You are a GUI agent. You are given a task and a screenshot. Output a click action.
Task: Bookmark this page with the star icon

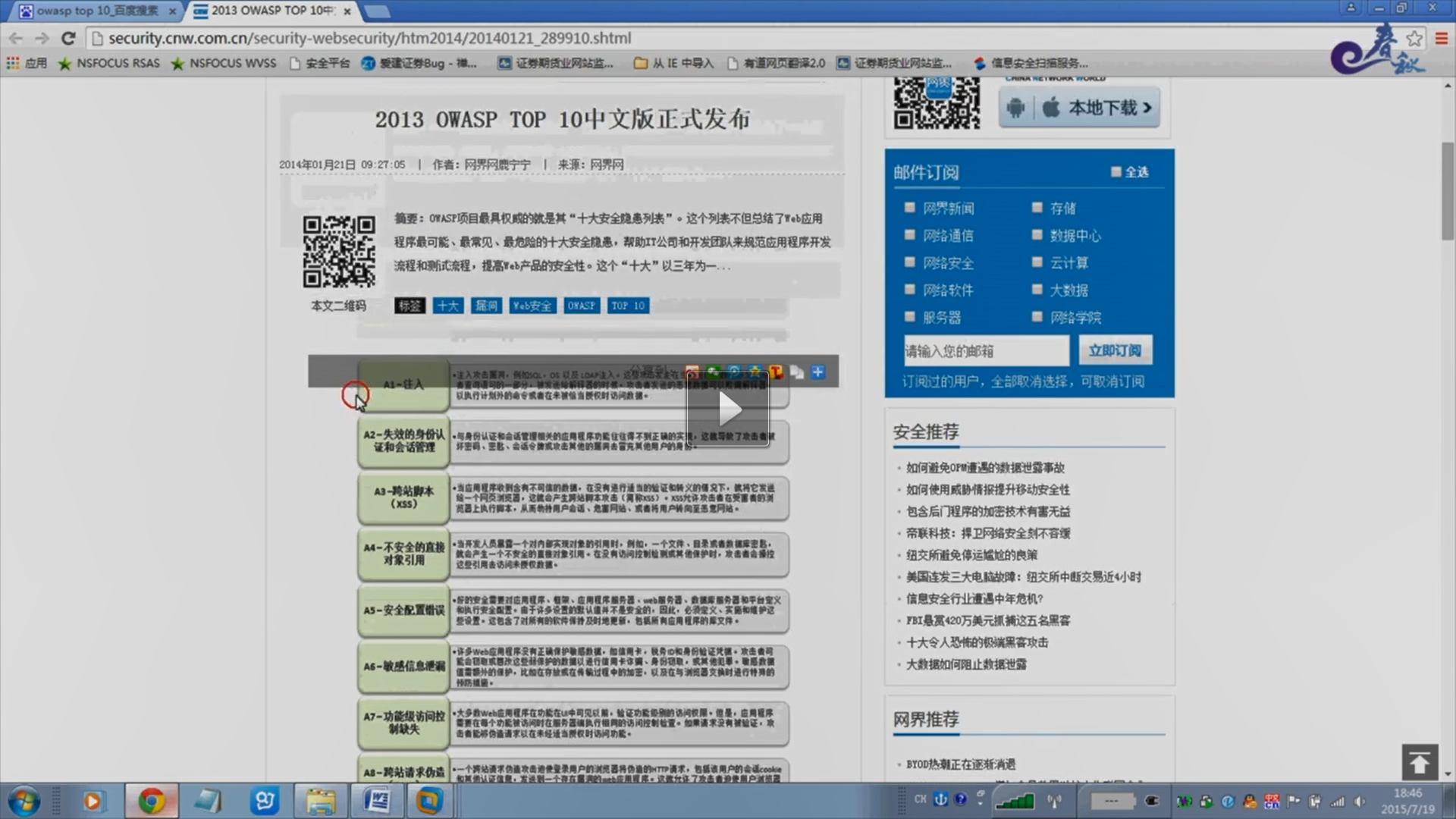tap(1414, 38)
